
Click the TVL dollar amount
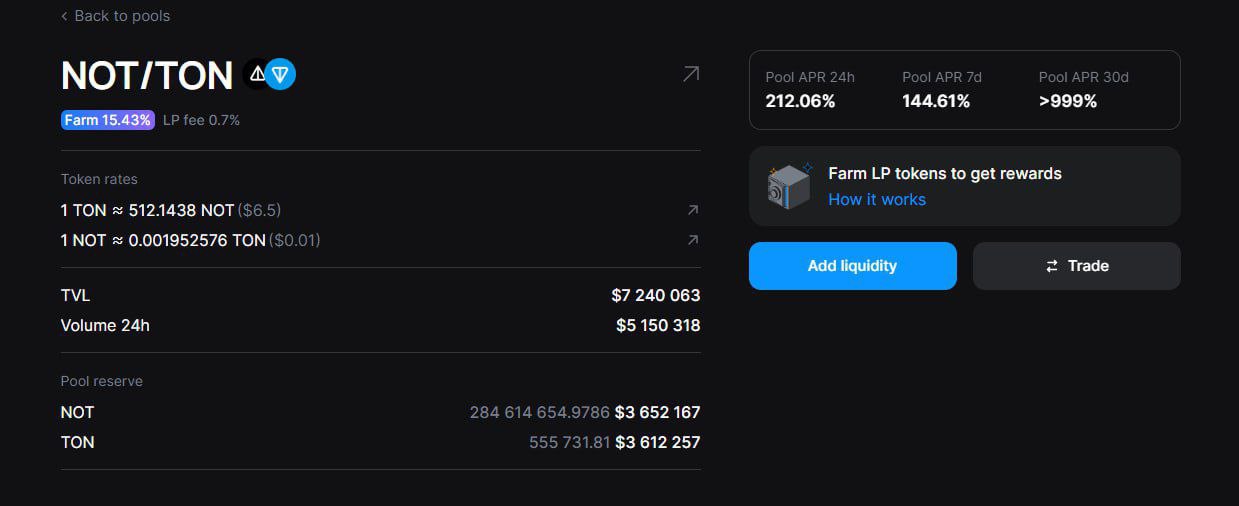click(x=655, y=295)
